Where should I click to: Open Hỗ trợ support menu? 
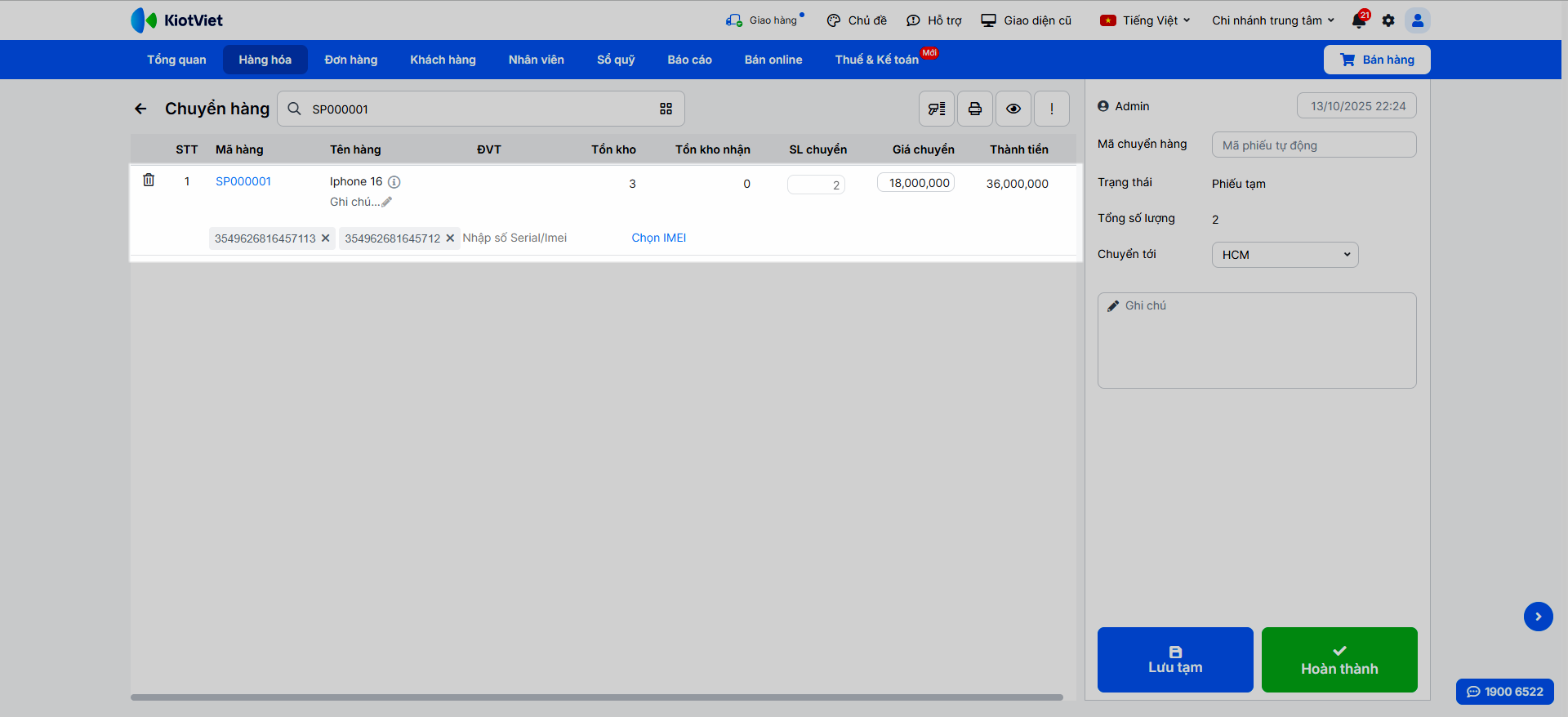coord(934,20)
